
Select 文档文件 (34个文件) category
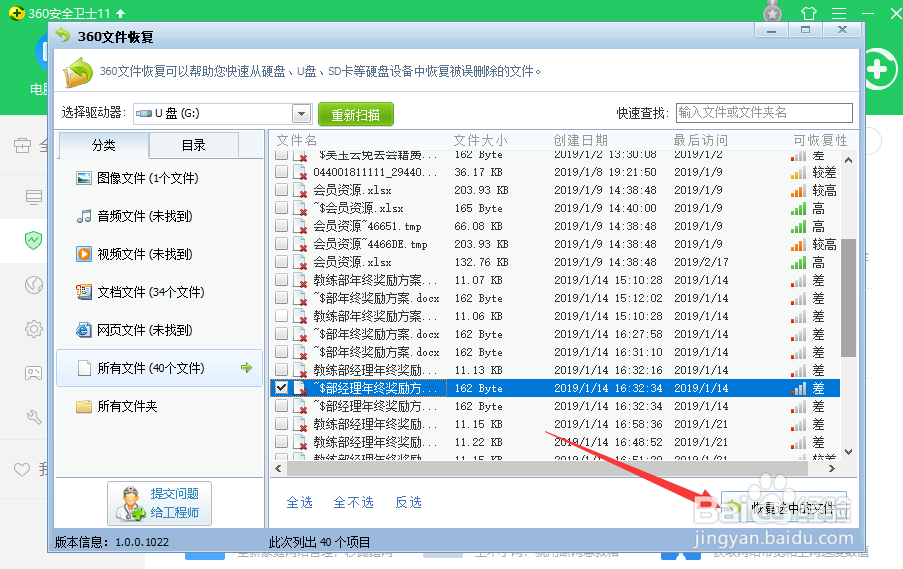(x=159, y=292)
